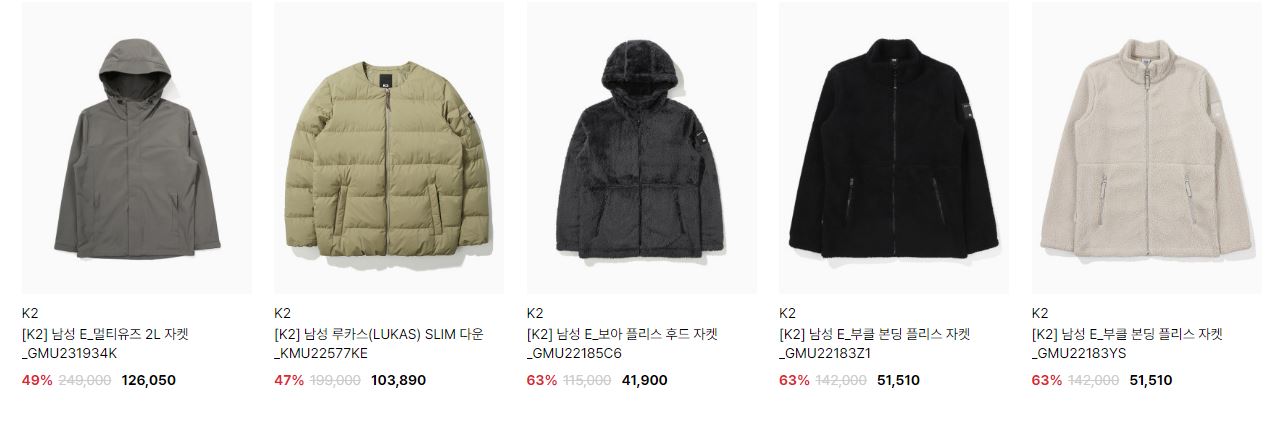Screen dimensions: 1272x422
Task: Click the 49% discount label
Action: pyautogui.click(x=36, y=380)
